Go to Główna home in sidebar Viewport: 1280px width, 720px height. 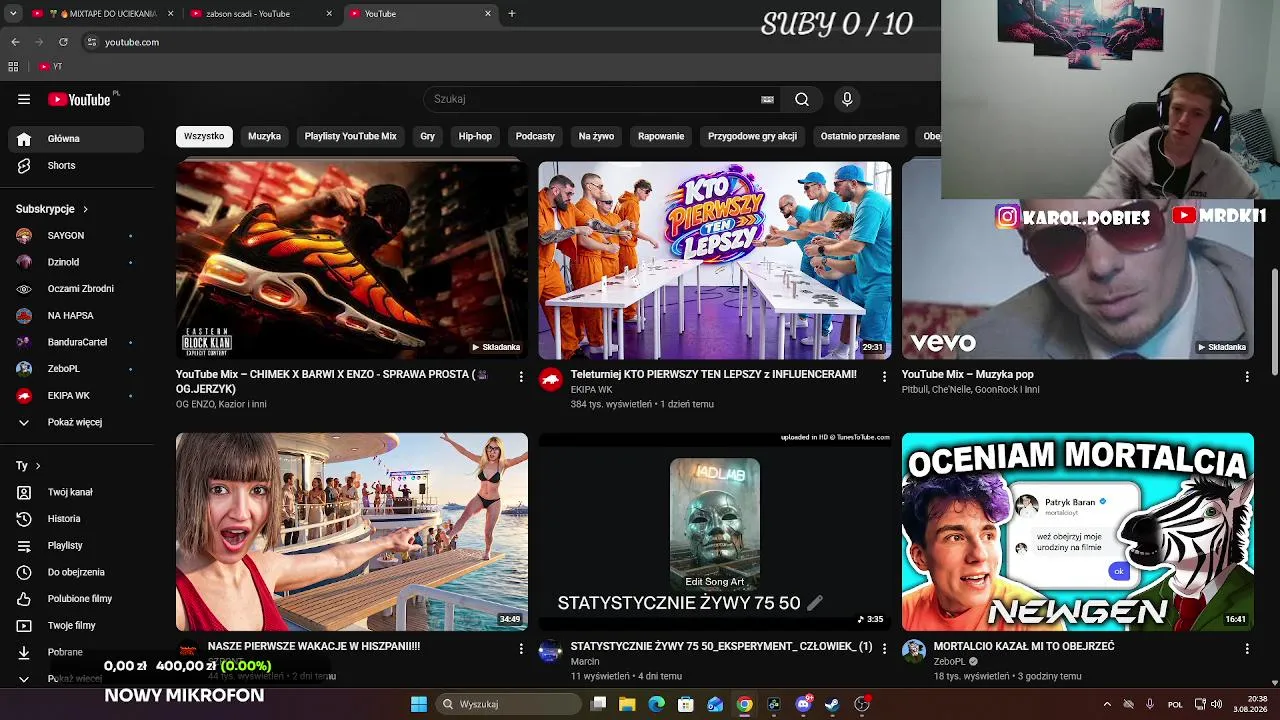point(76,139)
